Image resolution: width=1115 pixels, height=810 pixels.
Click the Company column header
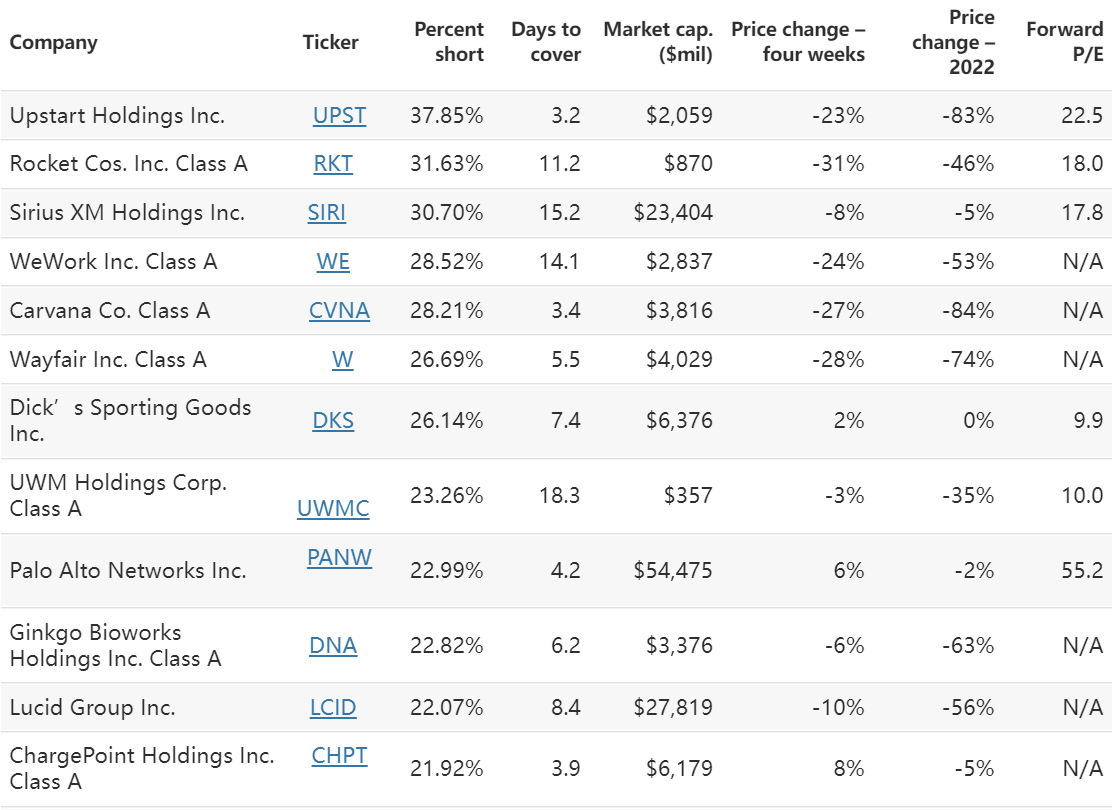point(54,42)
